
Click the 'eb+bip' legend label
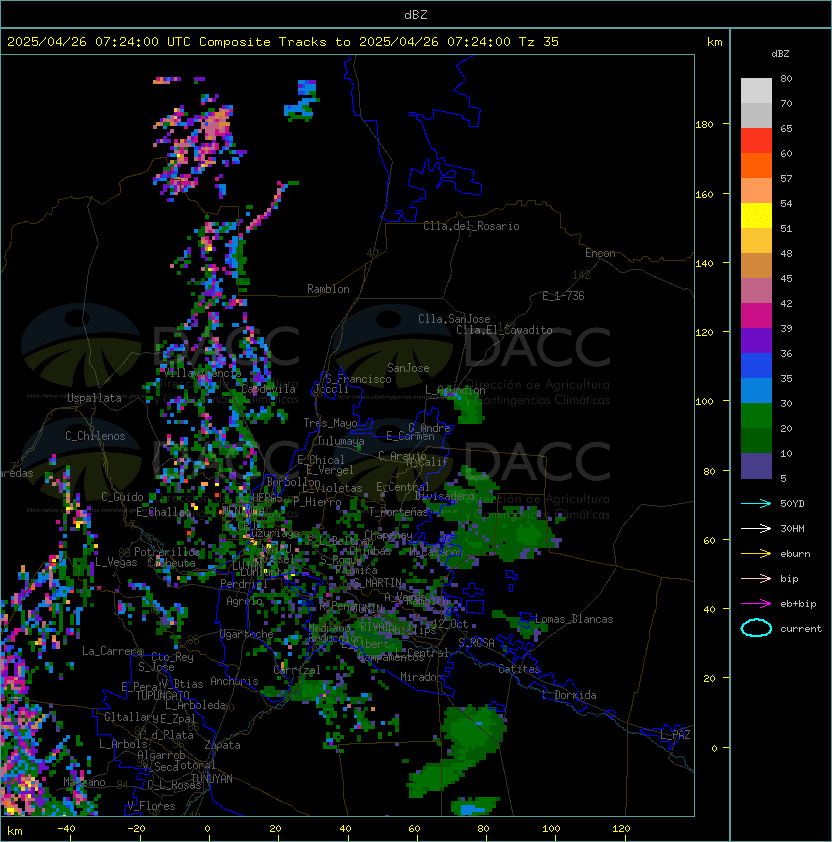798,604
